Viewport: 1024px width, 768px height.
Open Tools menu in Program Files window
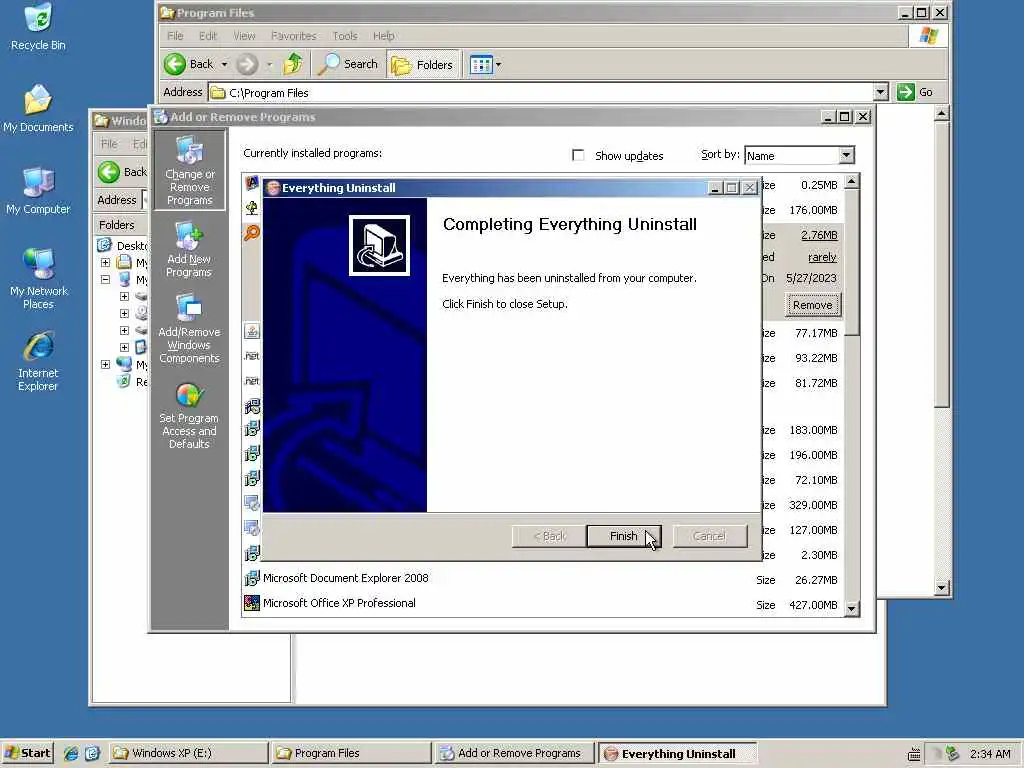[344, 36]
